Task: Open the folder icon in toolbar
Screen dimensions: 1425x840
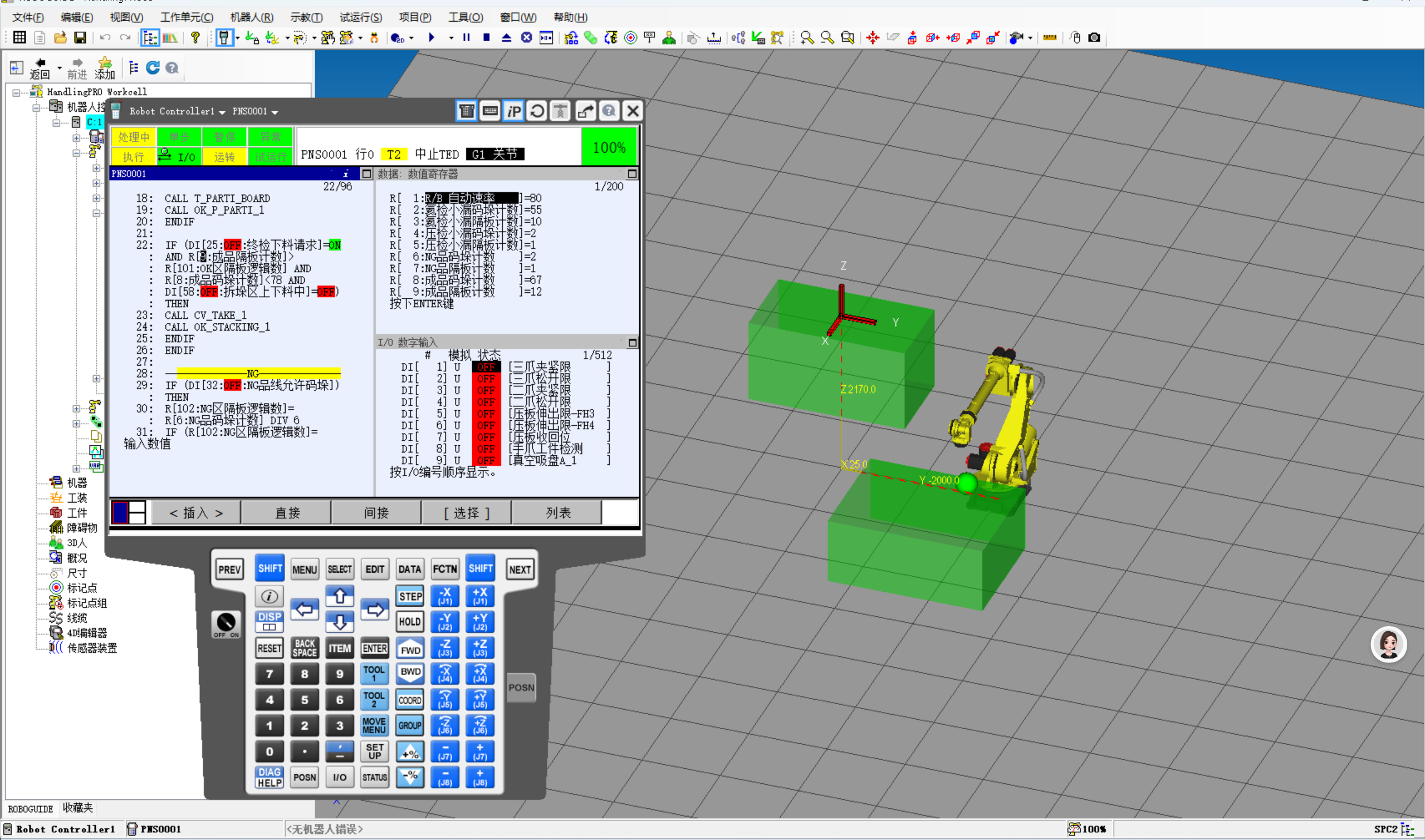Action: [x=60, y=37]
